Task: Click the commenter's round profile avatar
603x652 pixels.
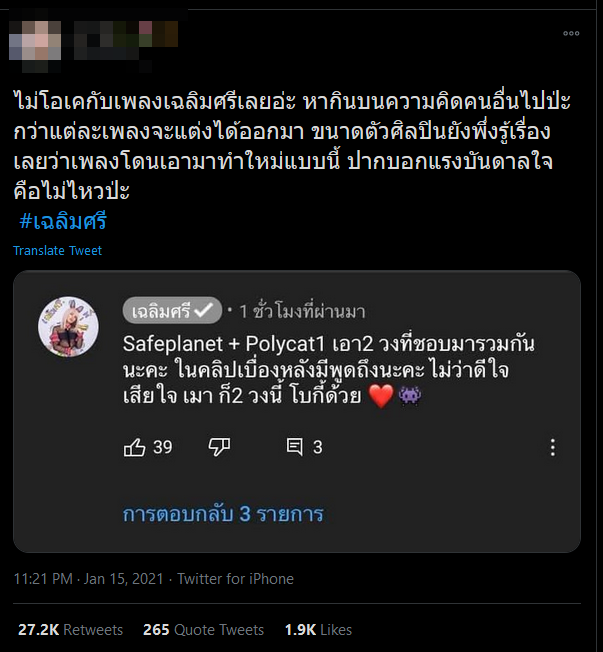Action: coord(67,327)
